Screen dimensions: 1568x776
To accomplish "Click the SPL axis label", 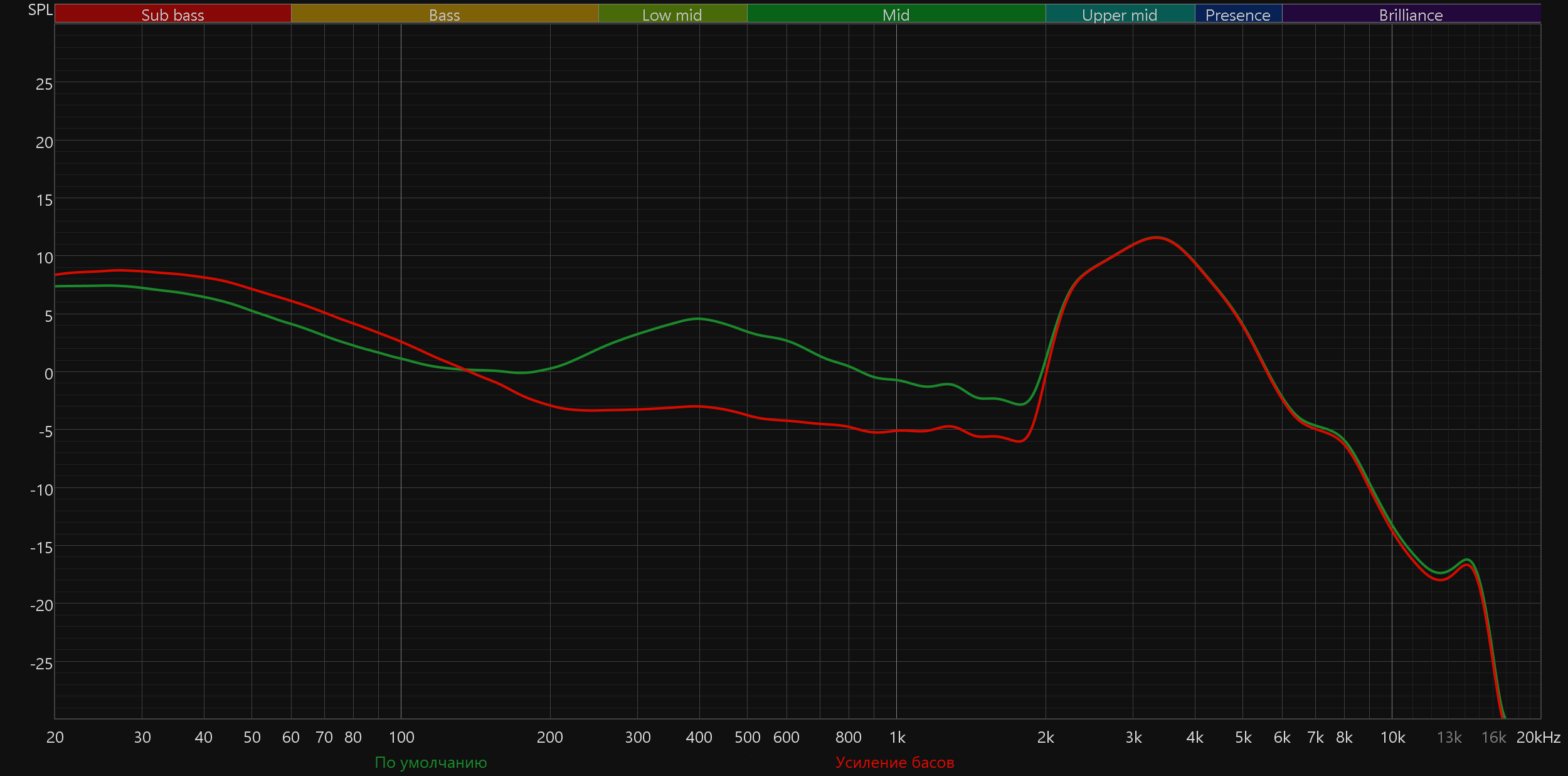I will (x=40, y=10).
